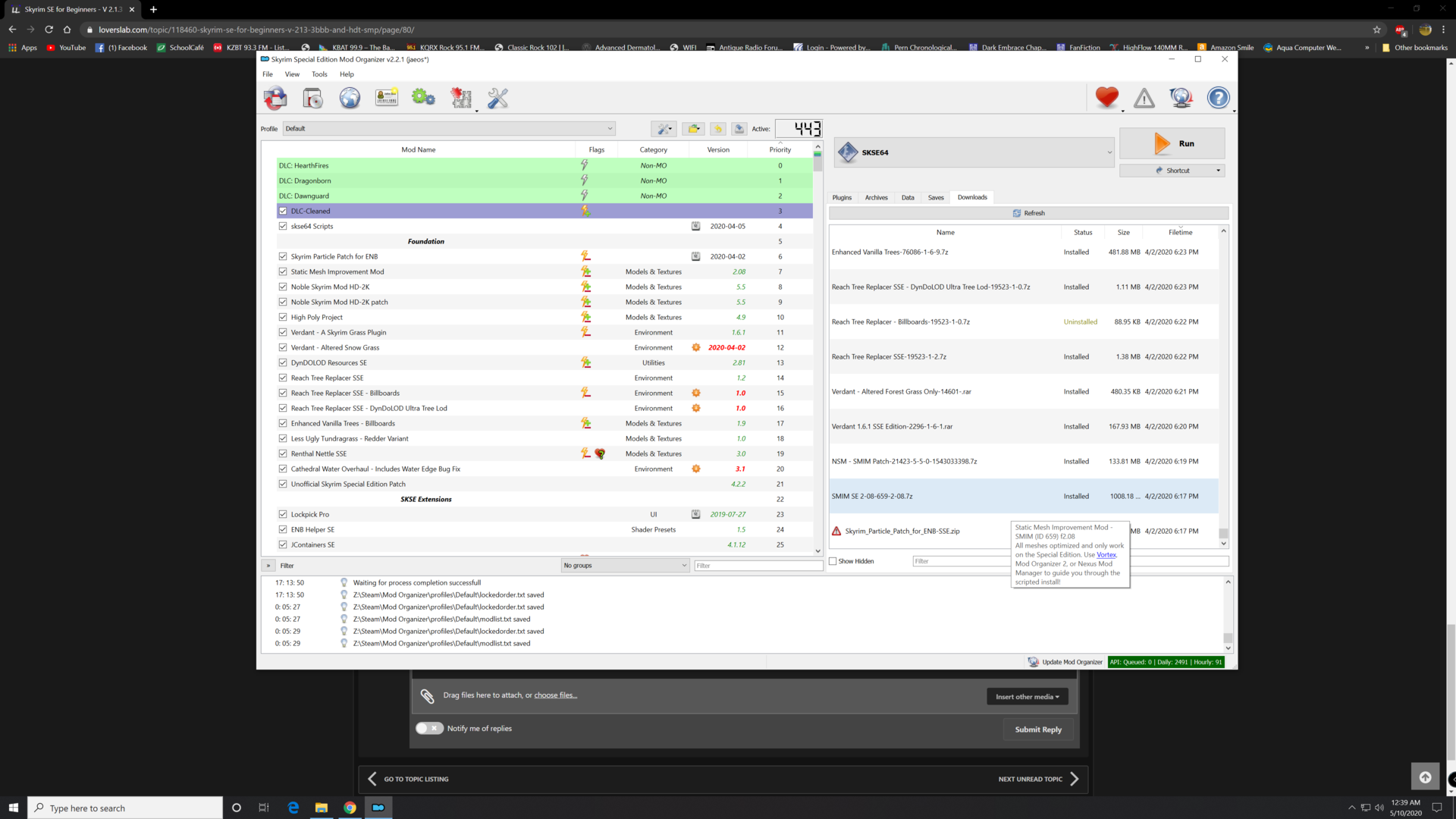Toggle Notify me of replies switch
The height and width of the screenshot is (819, 1456).
(429, 728)
